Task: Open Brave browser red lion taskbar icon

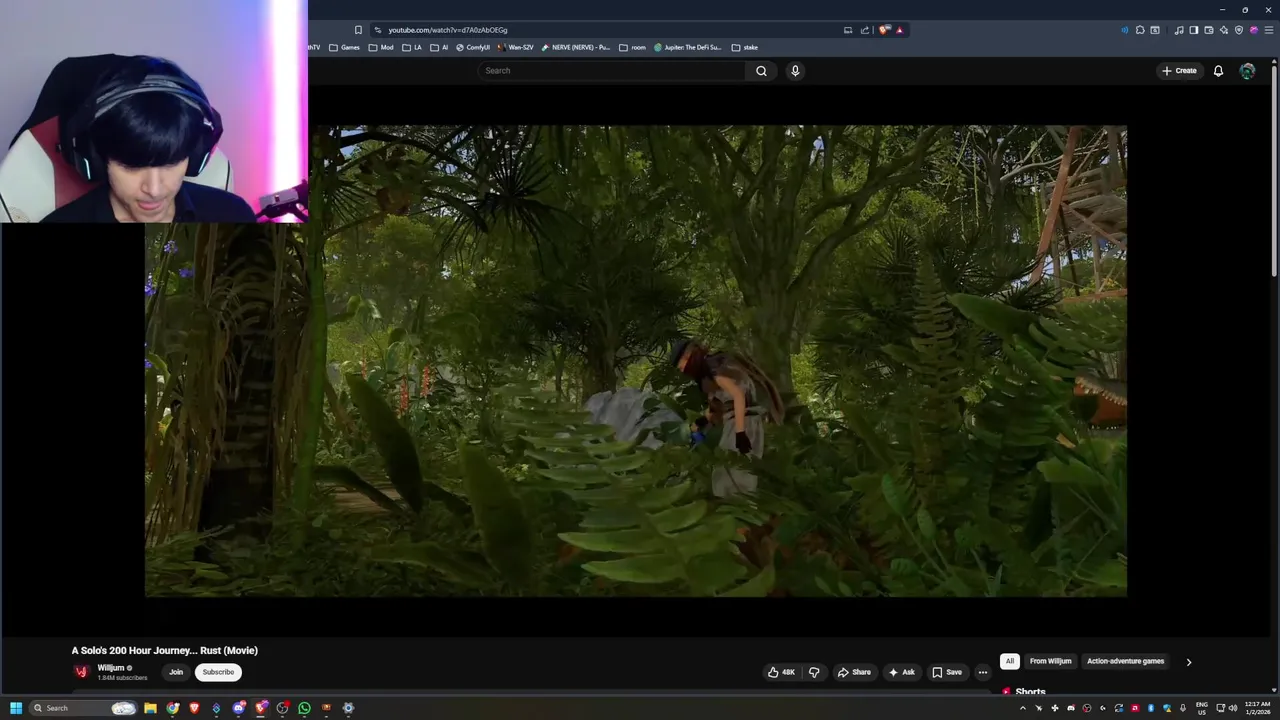Action: [x=194, y=708]
